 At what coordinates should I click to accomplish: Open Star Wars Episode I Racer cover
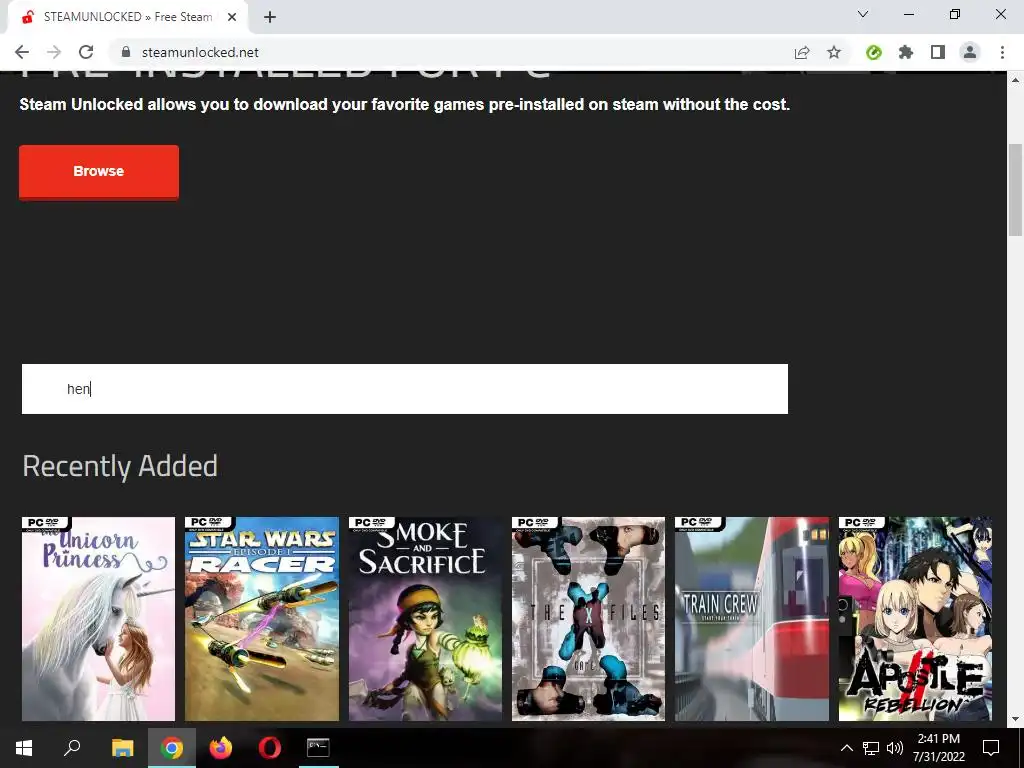[262, 619]
